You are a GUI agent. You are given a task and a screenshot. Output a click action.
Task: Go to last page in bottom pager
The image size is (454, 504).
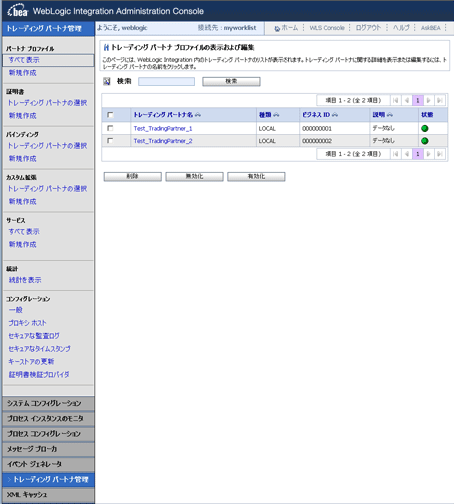pos(440,154)
